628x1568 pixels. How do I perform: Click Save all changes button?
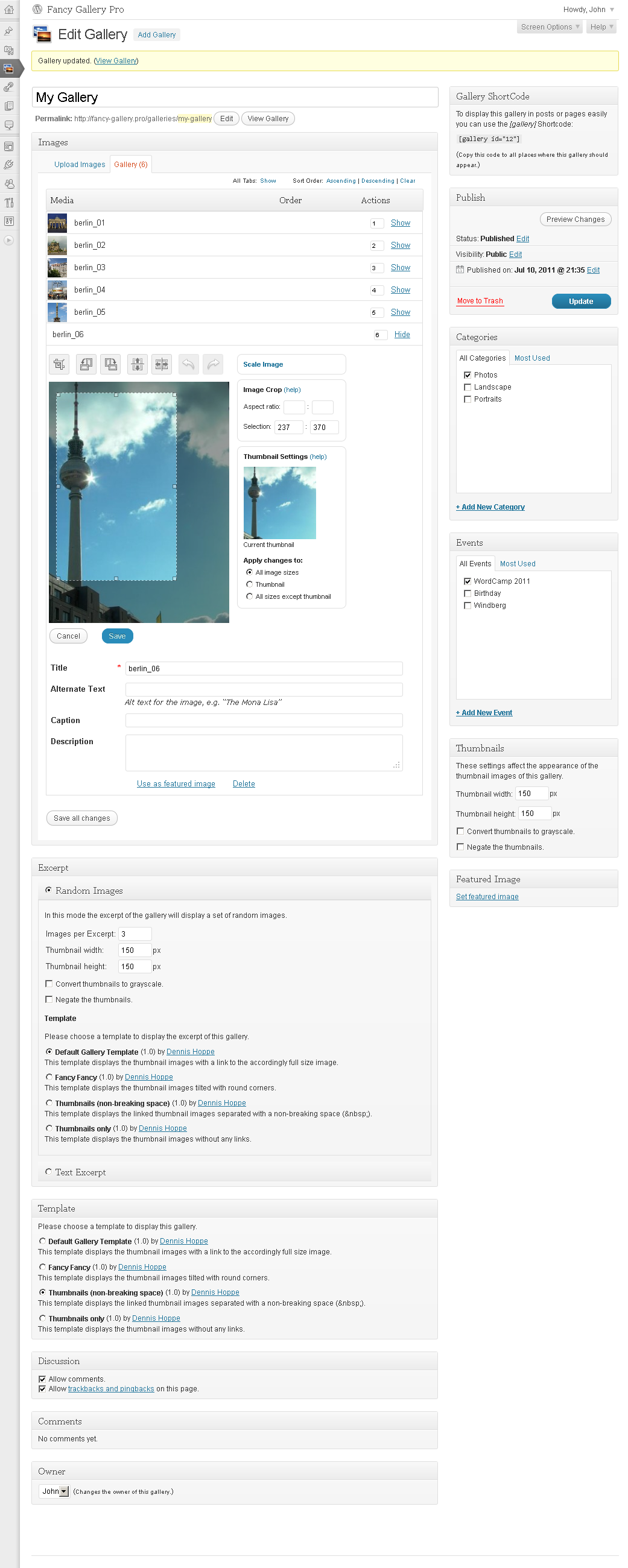81,818
